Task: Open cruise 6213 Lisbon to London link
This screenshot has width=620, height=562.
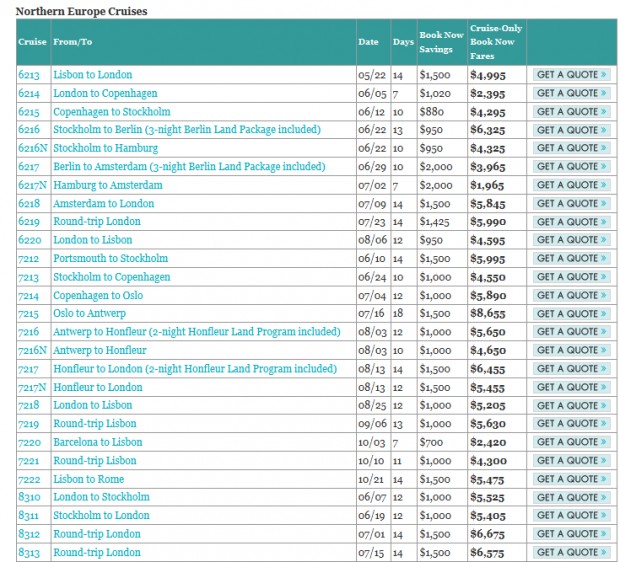Action: pyautogui.click(x=93, y=75)
